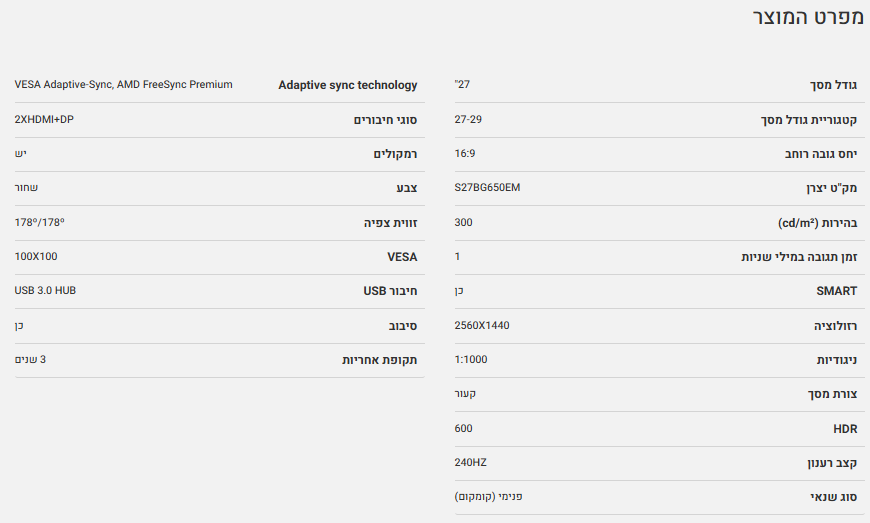This screenshot has width=870, height=523.
Task: Click the 2560X1440 resolution value
Action: tap(482, 325)
